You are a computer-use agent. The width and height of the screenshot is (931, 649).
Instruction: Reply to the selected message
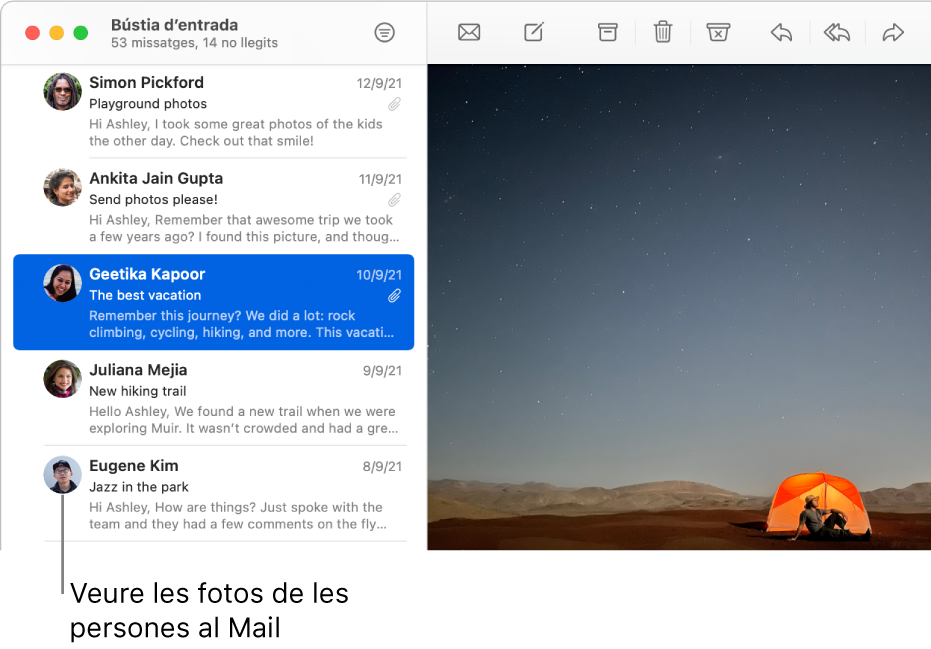[x=781, y=32]
